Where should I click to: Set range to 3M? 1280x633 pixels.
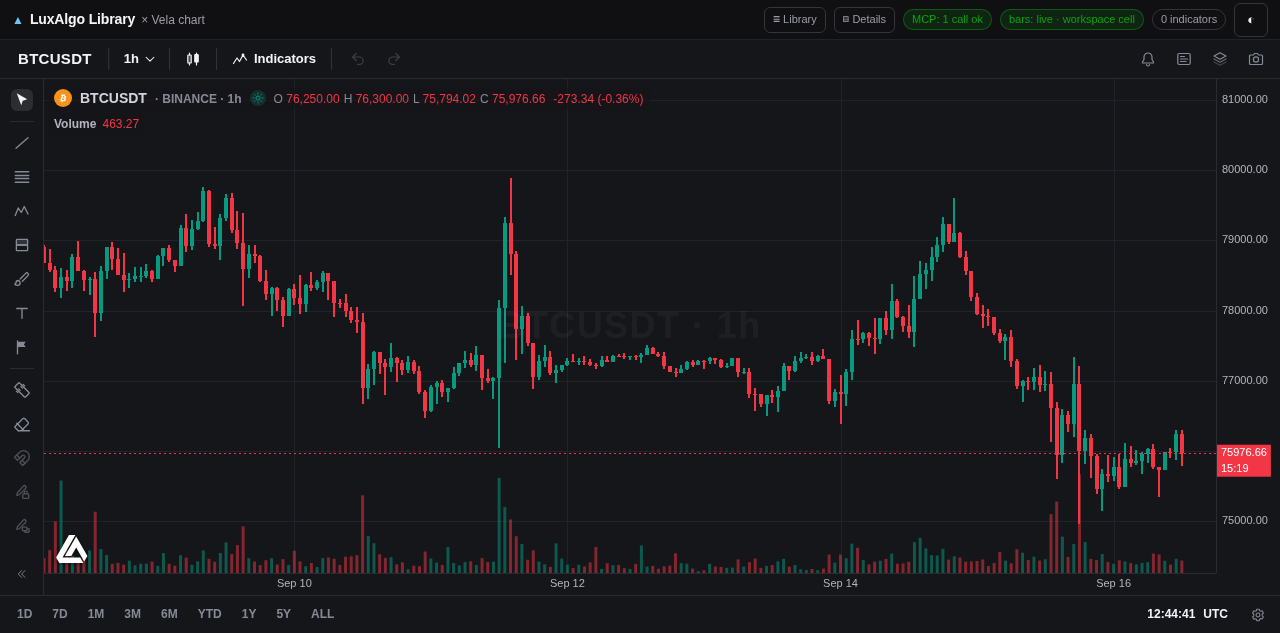coord(133,614)
